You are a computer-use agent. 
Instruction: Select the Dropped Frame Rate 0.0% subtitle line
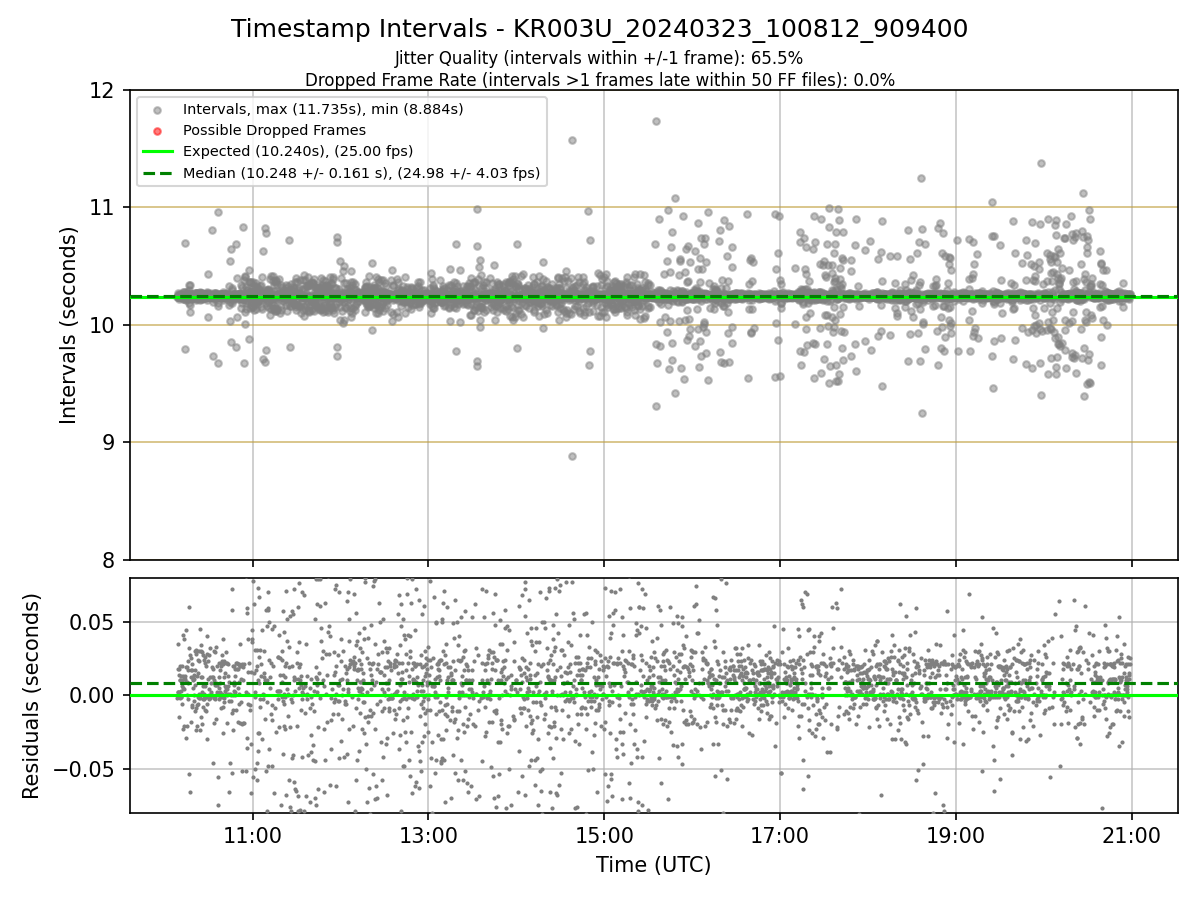(599, 80)
